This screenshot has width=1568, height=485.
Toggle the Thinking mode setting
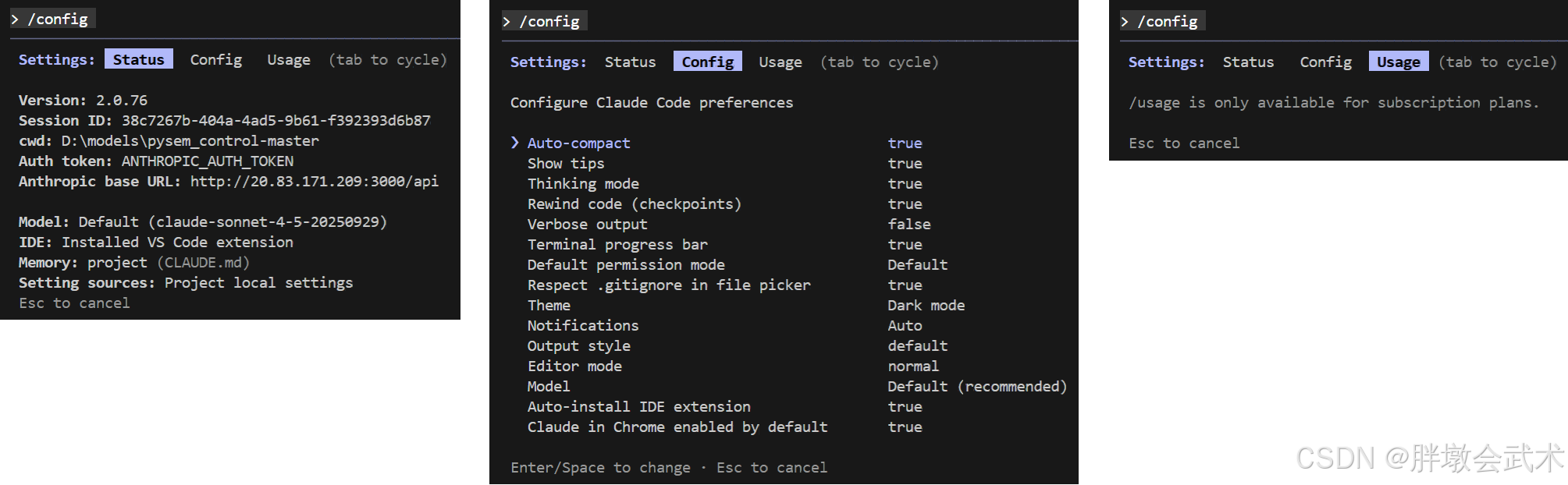tap(583, 184)
